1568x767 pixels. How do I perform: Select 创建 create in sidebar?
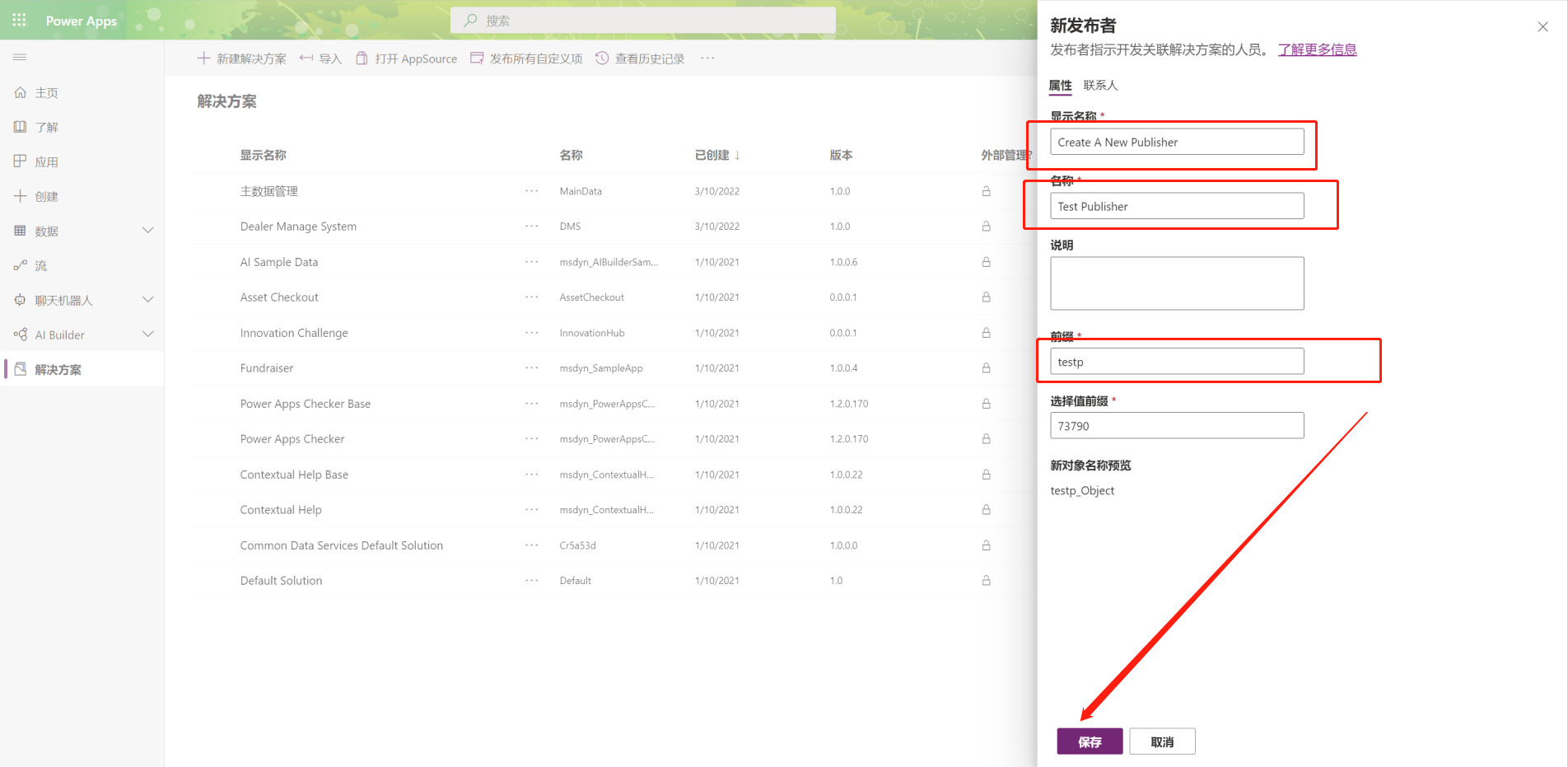(47, 197)
